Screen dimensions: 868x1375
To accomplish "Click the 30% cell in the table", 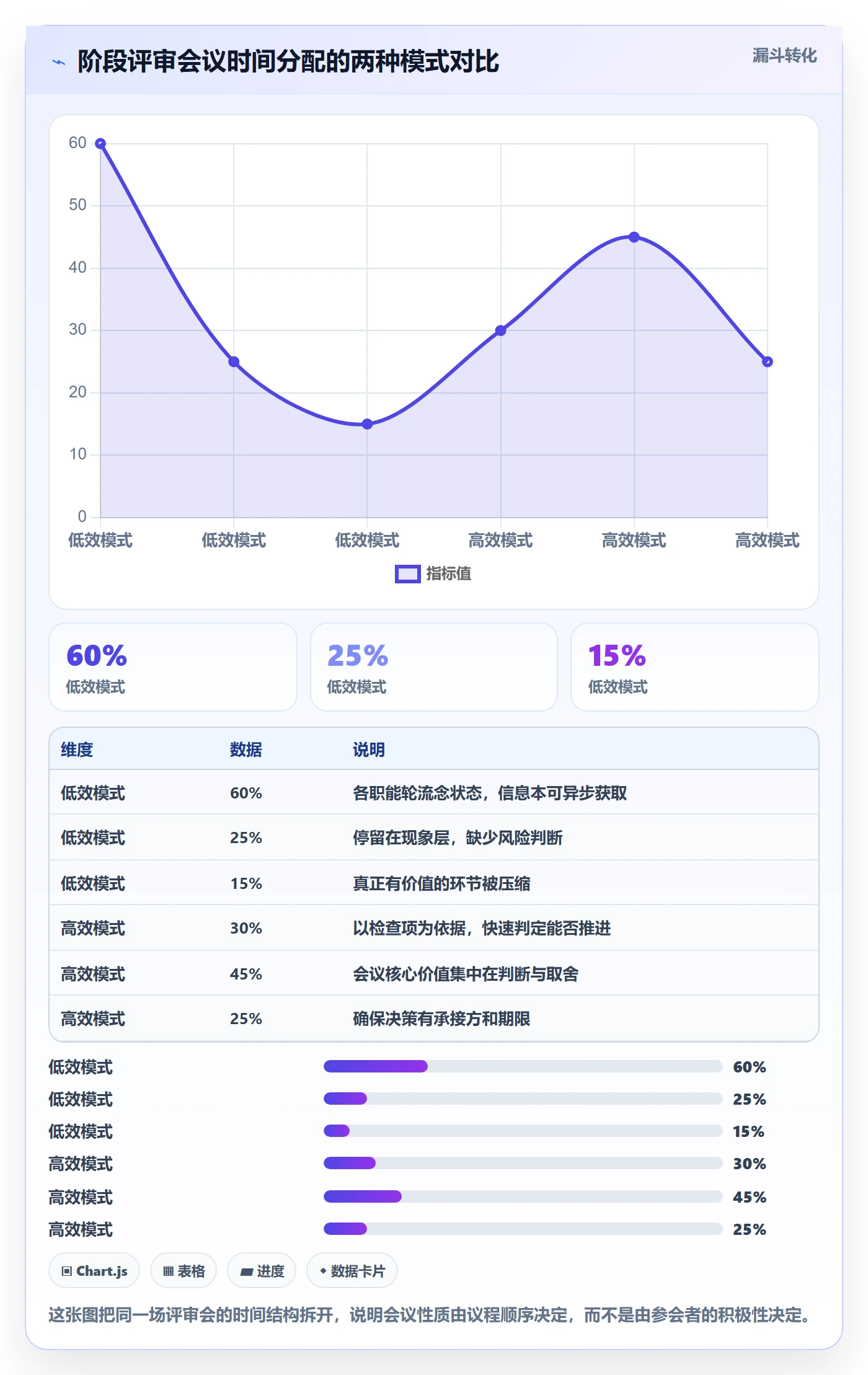I will (246, 928).
